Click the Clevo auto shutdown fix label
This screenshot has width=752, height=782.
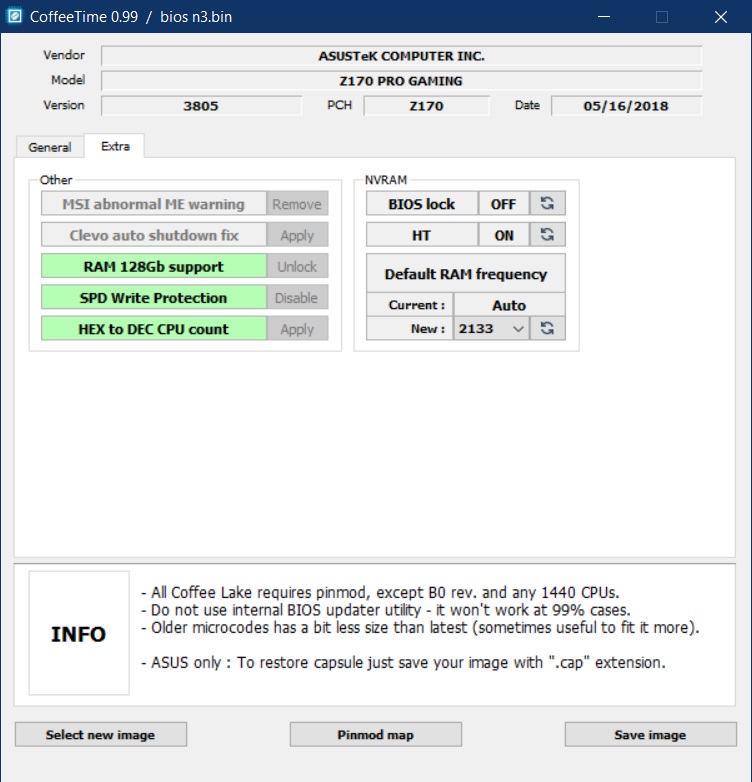click(154, 235)
